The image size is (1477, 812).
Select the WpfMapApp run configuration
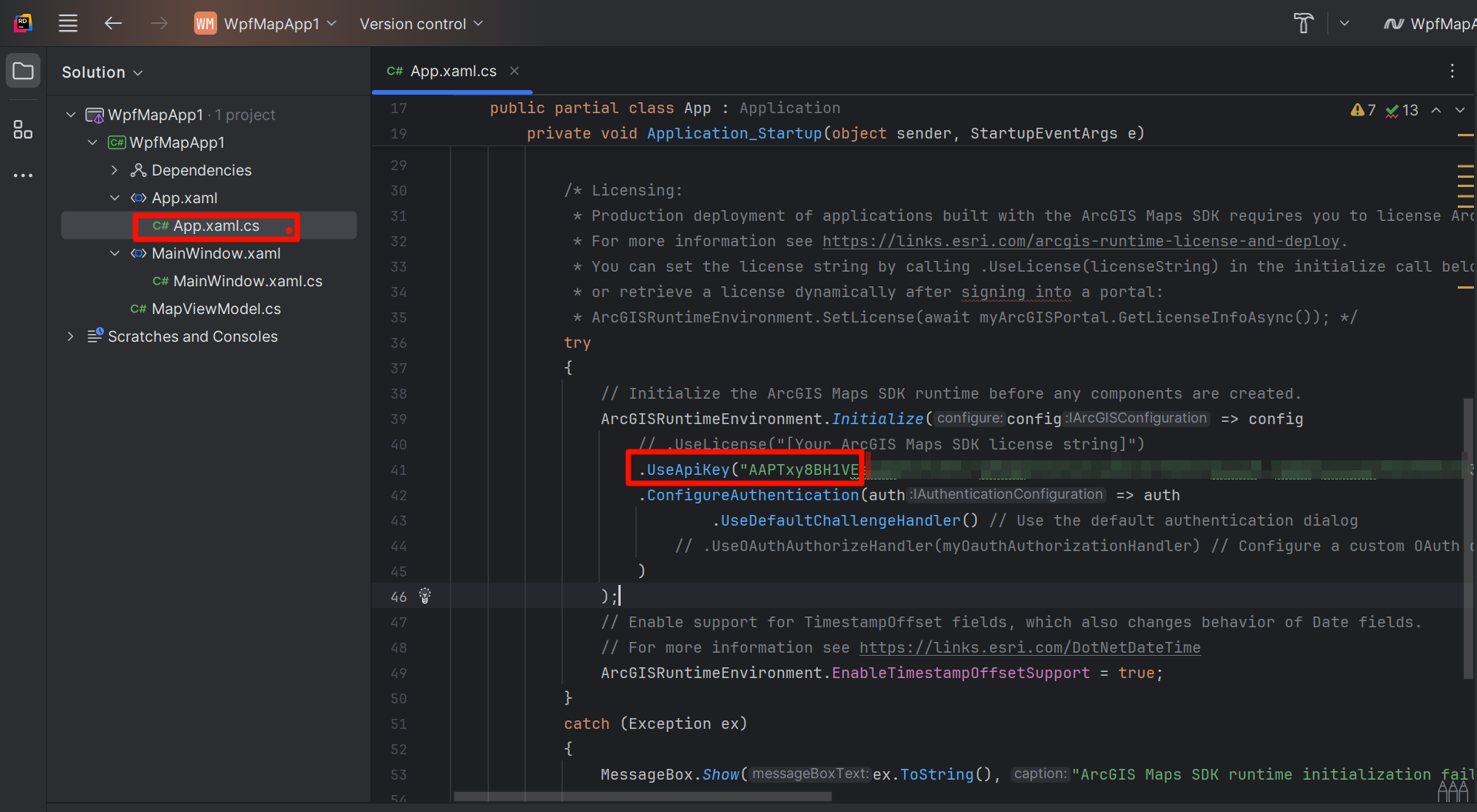pos(1429,24)
